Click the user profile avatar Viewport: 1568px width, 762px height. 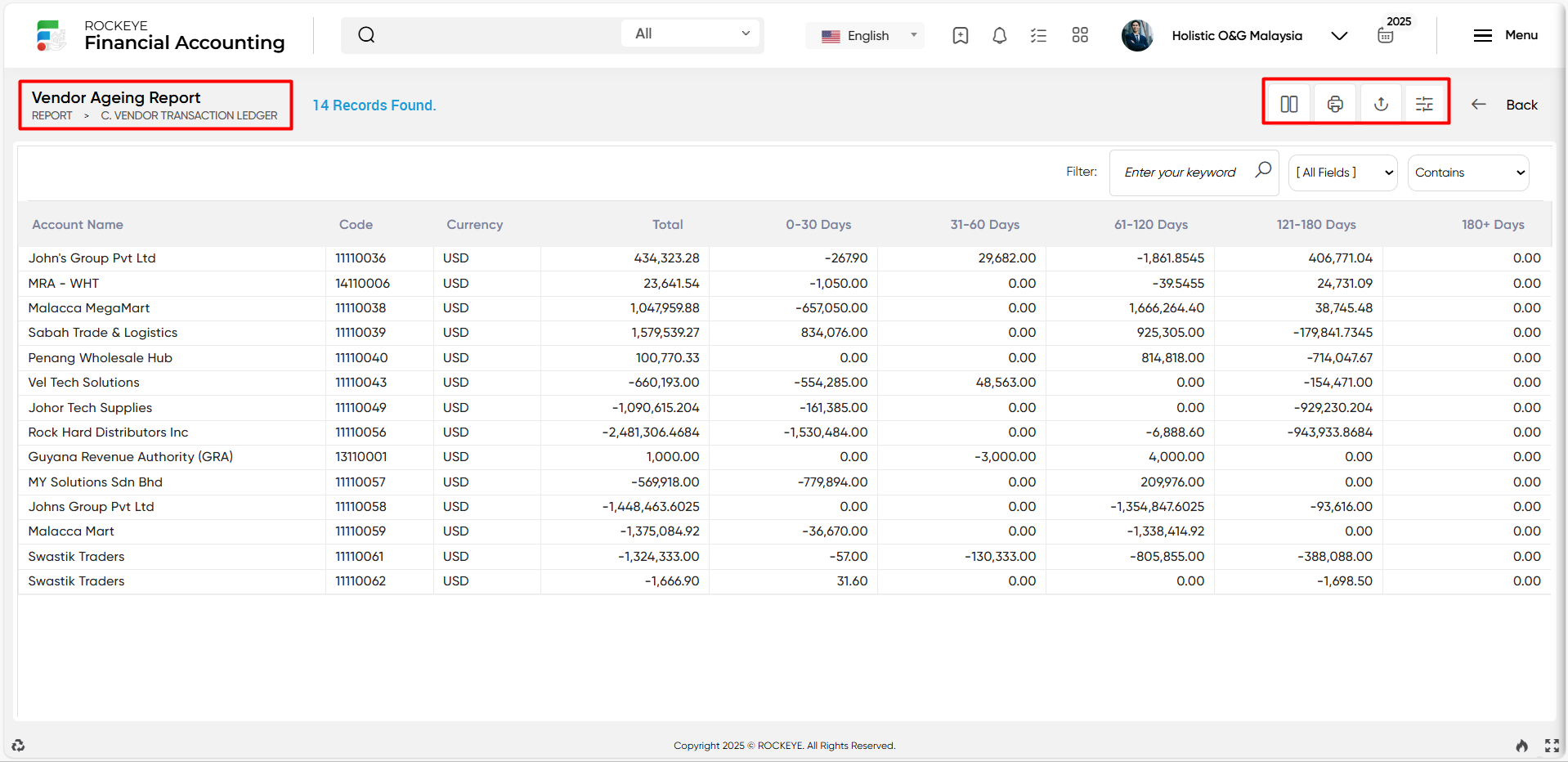[x=1137, y=35]
